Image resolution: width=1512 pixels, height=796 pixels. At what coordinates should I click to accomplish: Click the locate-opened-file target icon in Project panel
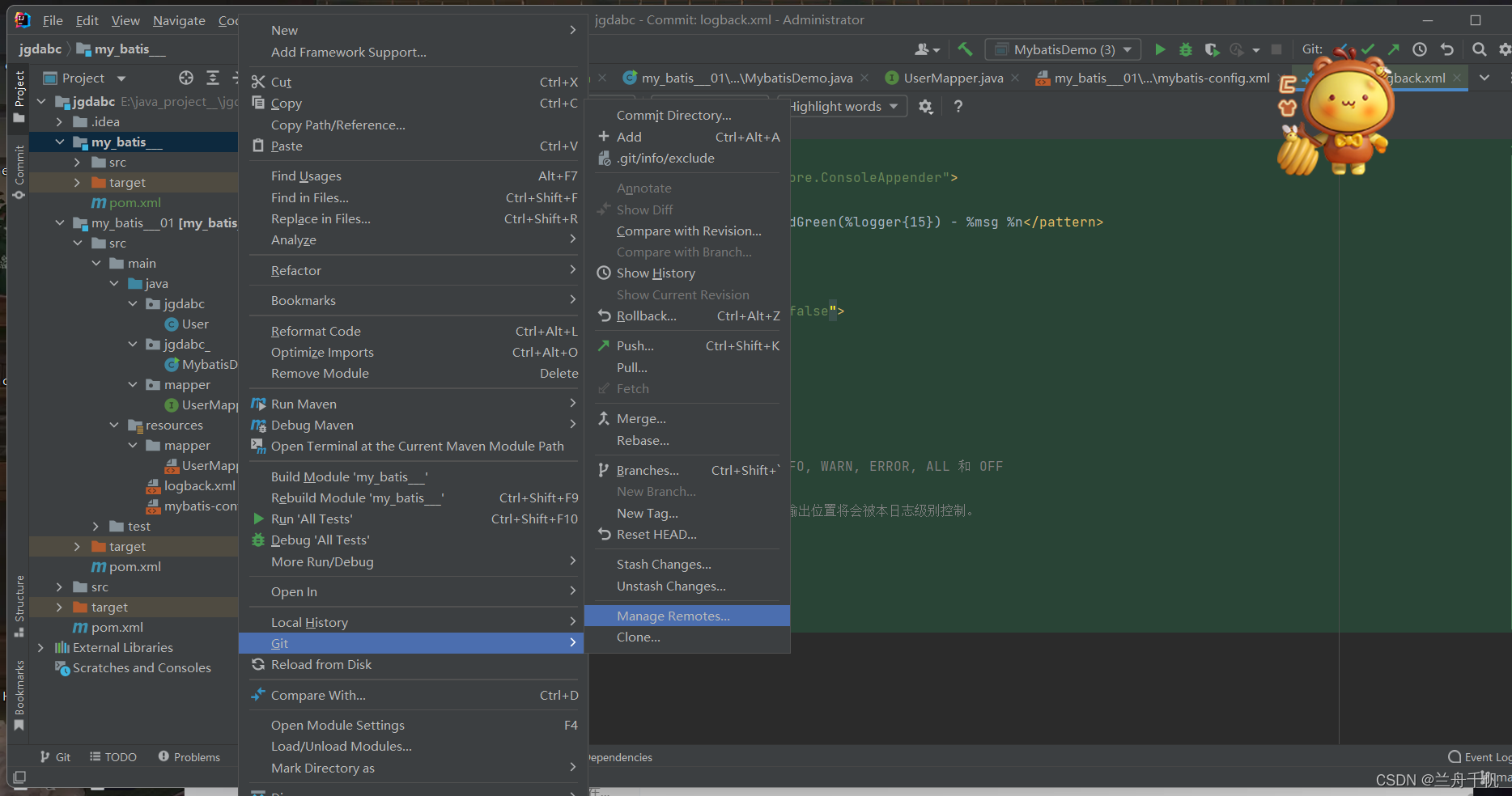(x=186, y=78)
